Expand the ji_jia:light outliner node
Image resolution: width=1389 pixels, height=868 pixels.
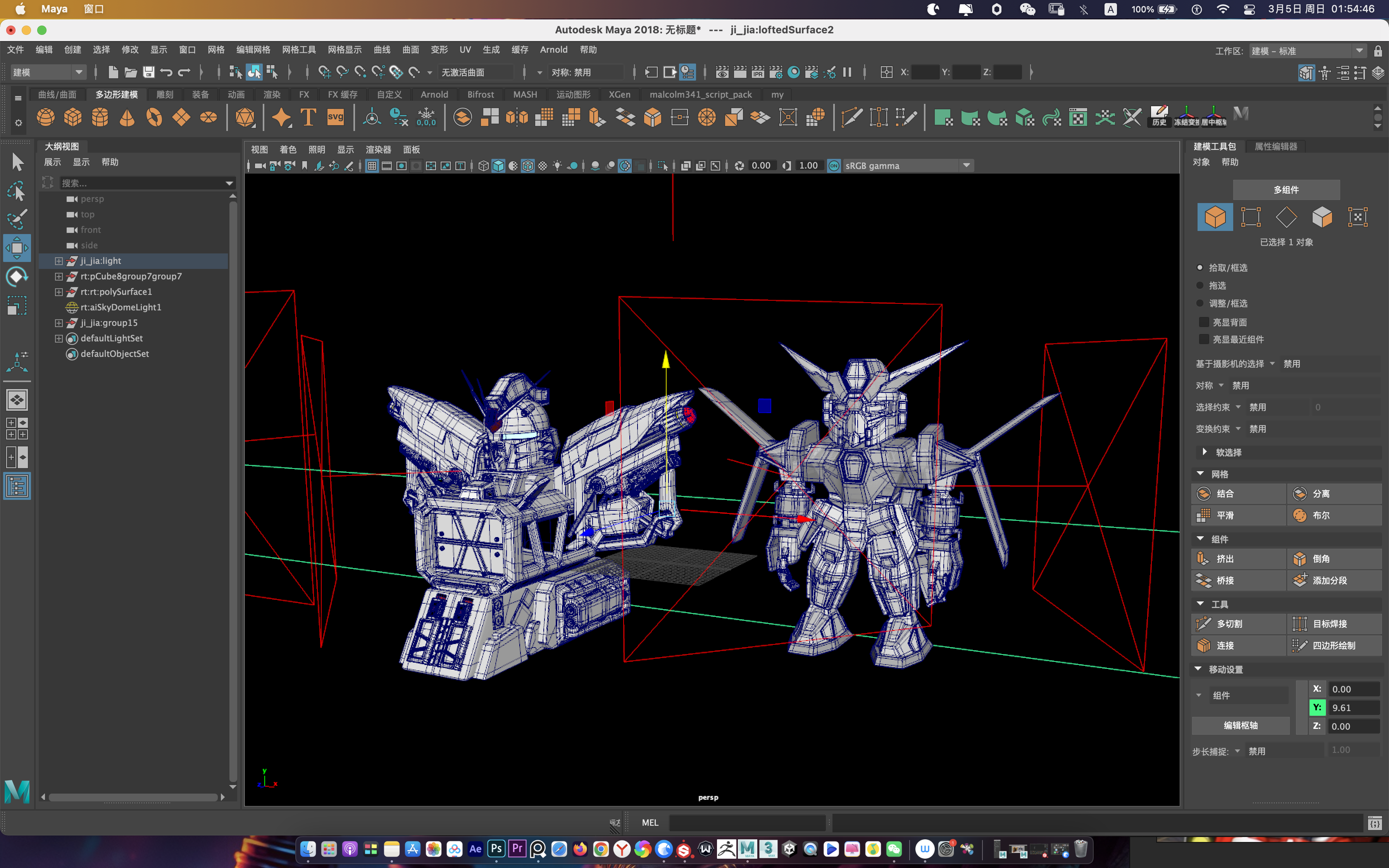(x=59, y=261)
